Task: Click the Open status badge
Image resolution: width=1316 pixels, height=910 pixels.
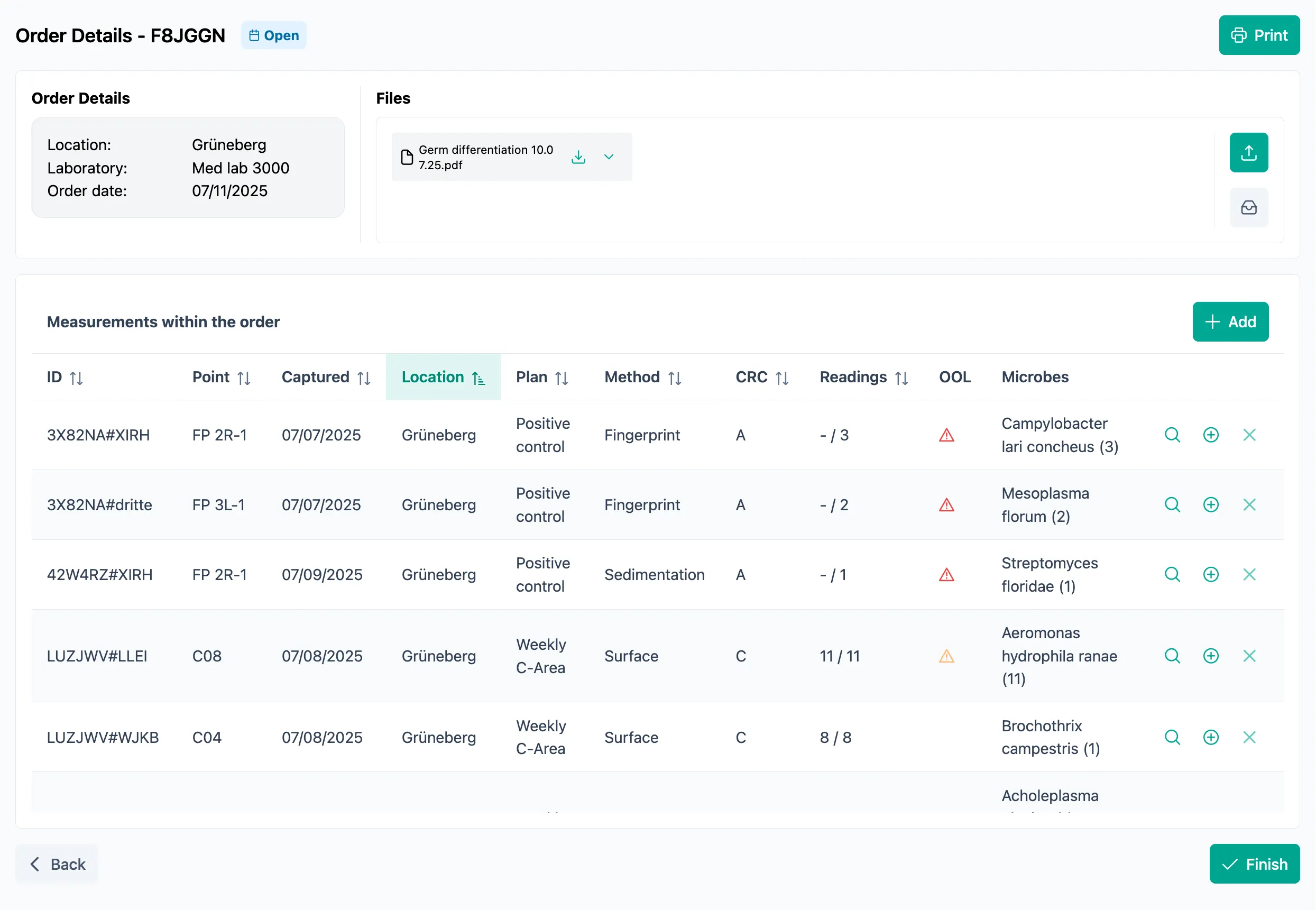Action: pos(274,35)
